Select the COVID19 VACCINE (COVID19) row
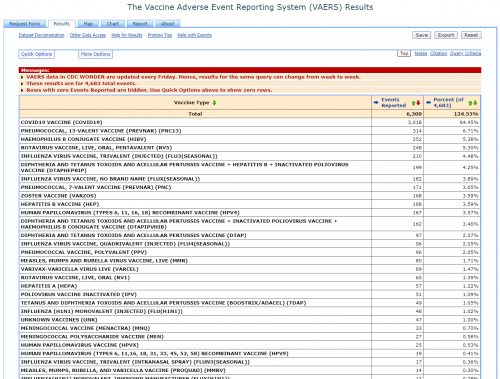The width and height of the screenshot is (500, 379). pyautogui.click(x=250, y=122)
